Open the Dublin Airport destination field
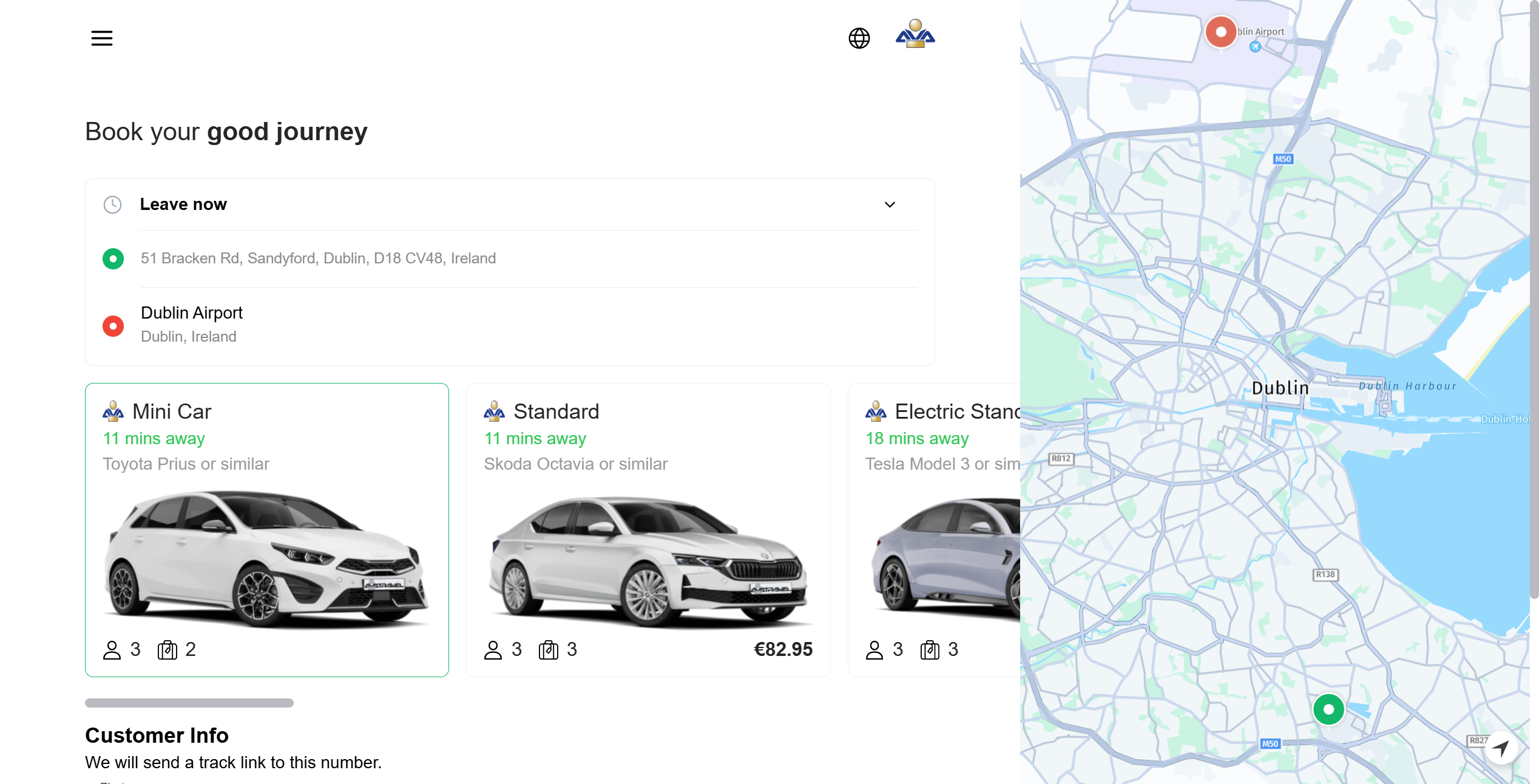1539x784 pixels. pos(510,325)
